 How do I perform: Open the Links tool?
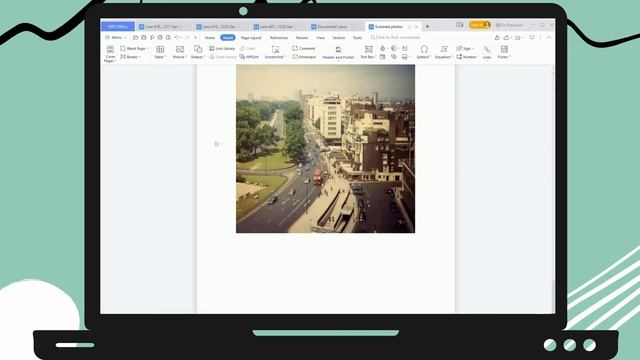[487, 52]
